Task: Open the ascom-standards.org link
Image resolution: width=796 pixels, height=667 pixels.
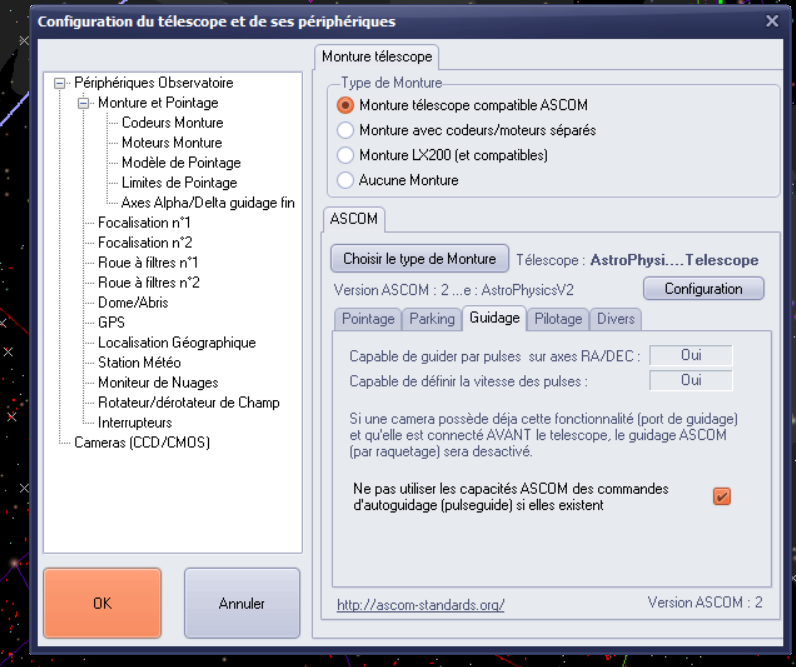Action: pyautogui.click(x=420, y=605)
